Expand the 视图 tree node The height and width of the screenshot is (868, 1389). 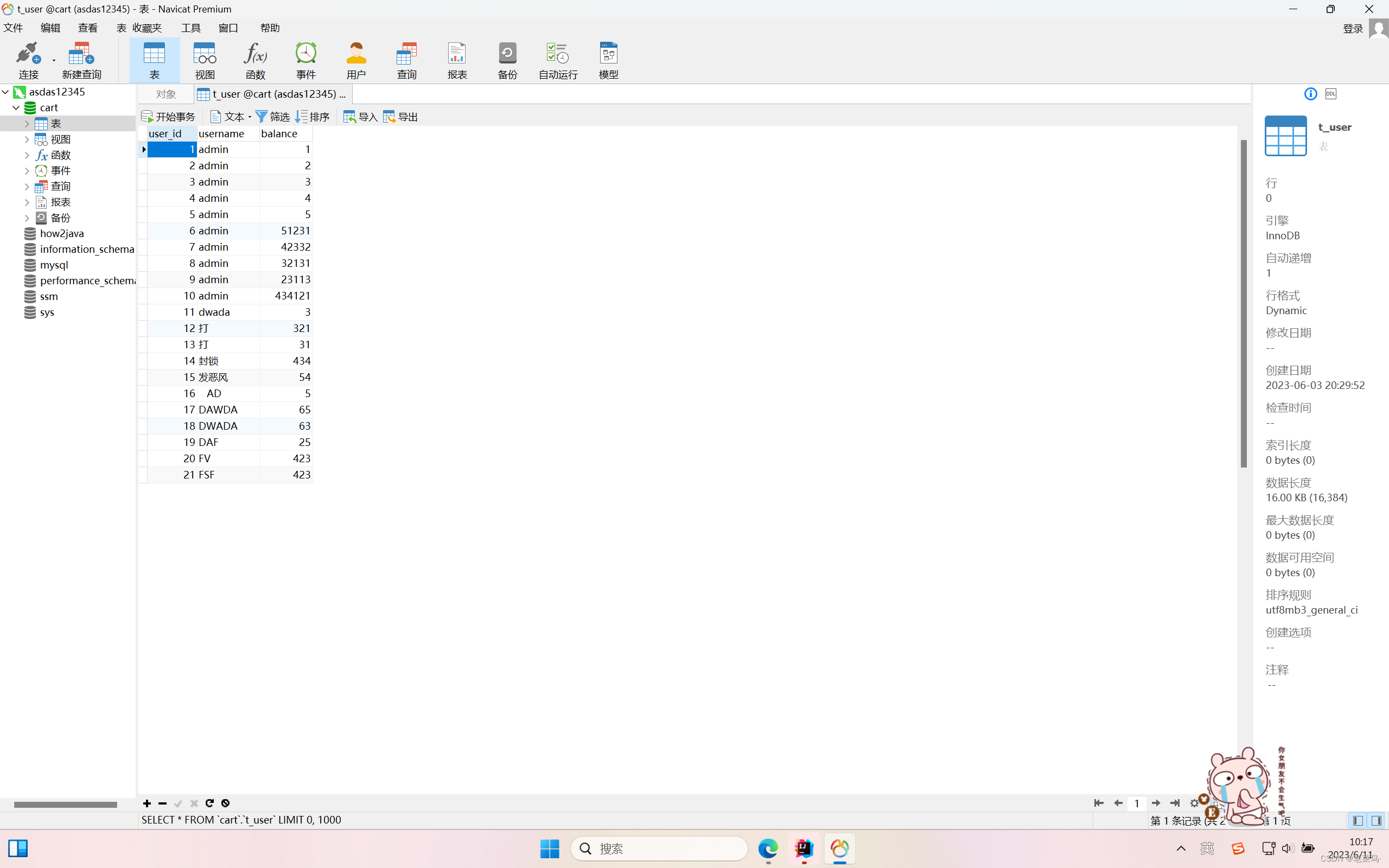pos(27,139)
